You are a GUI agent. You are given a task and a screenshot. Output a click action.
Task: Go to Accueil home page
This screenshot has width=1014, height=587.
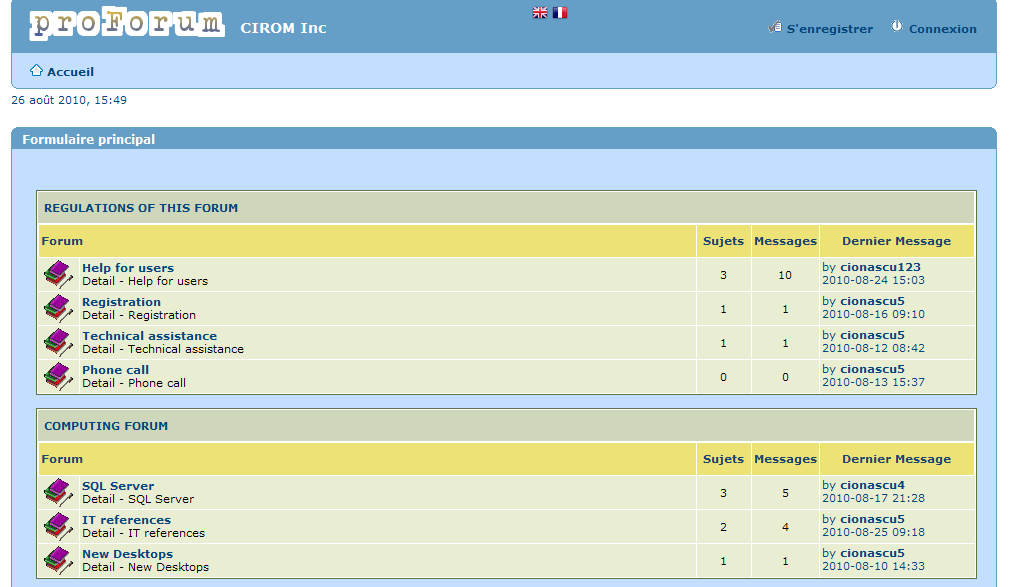[70, 72]
